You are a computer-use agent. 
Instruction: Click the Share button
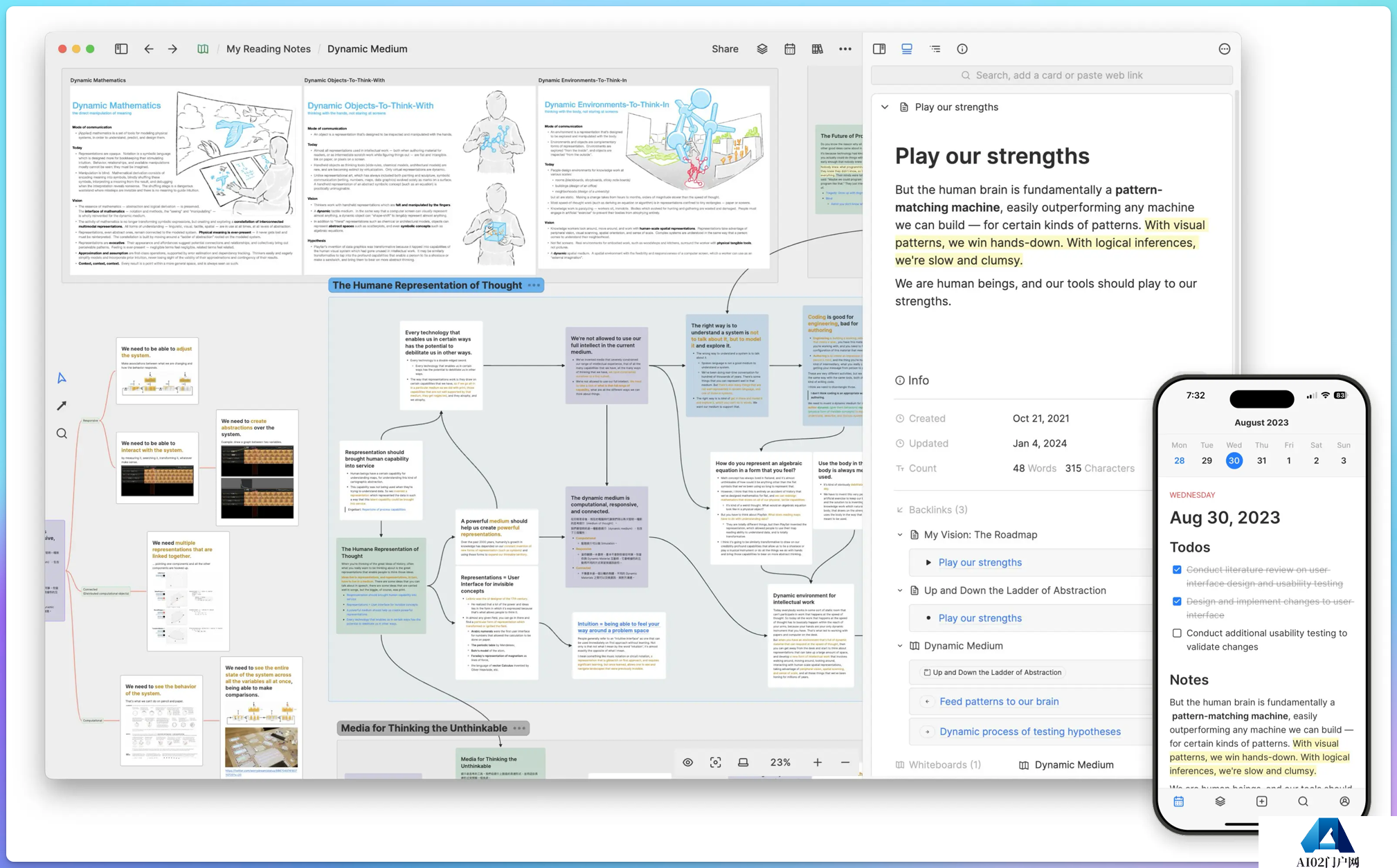[725, 49]
